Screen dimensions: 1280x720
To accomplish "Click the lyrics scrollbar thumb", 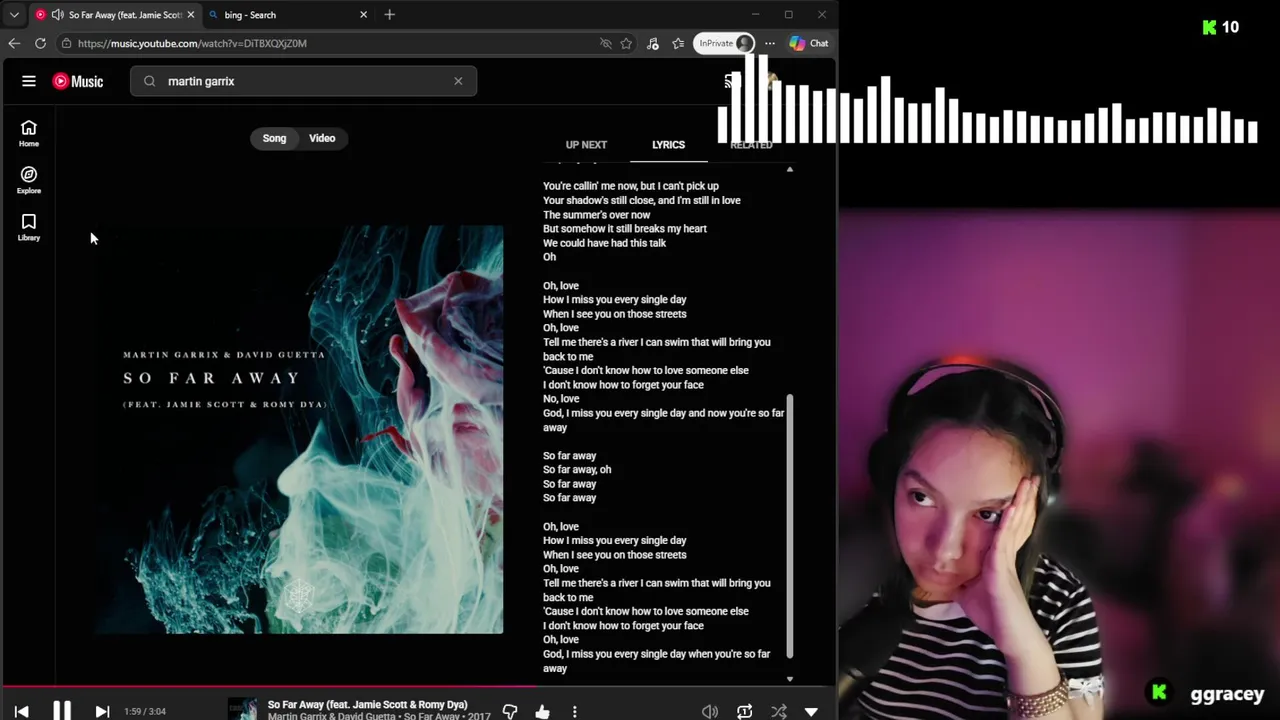I will (x=789, y=525).
